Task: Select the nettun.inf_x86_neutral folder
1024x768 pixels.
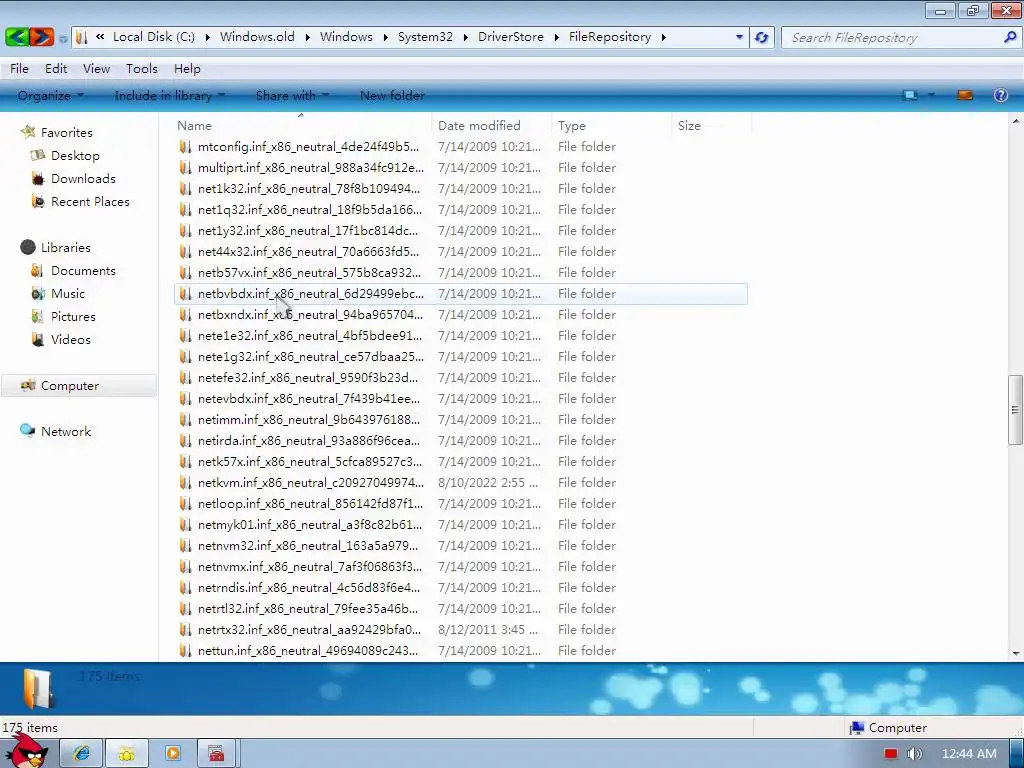Action: pyautogui.click(x=461, y=650)
